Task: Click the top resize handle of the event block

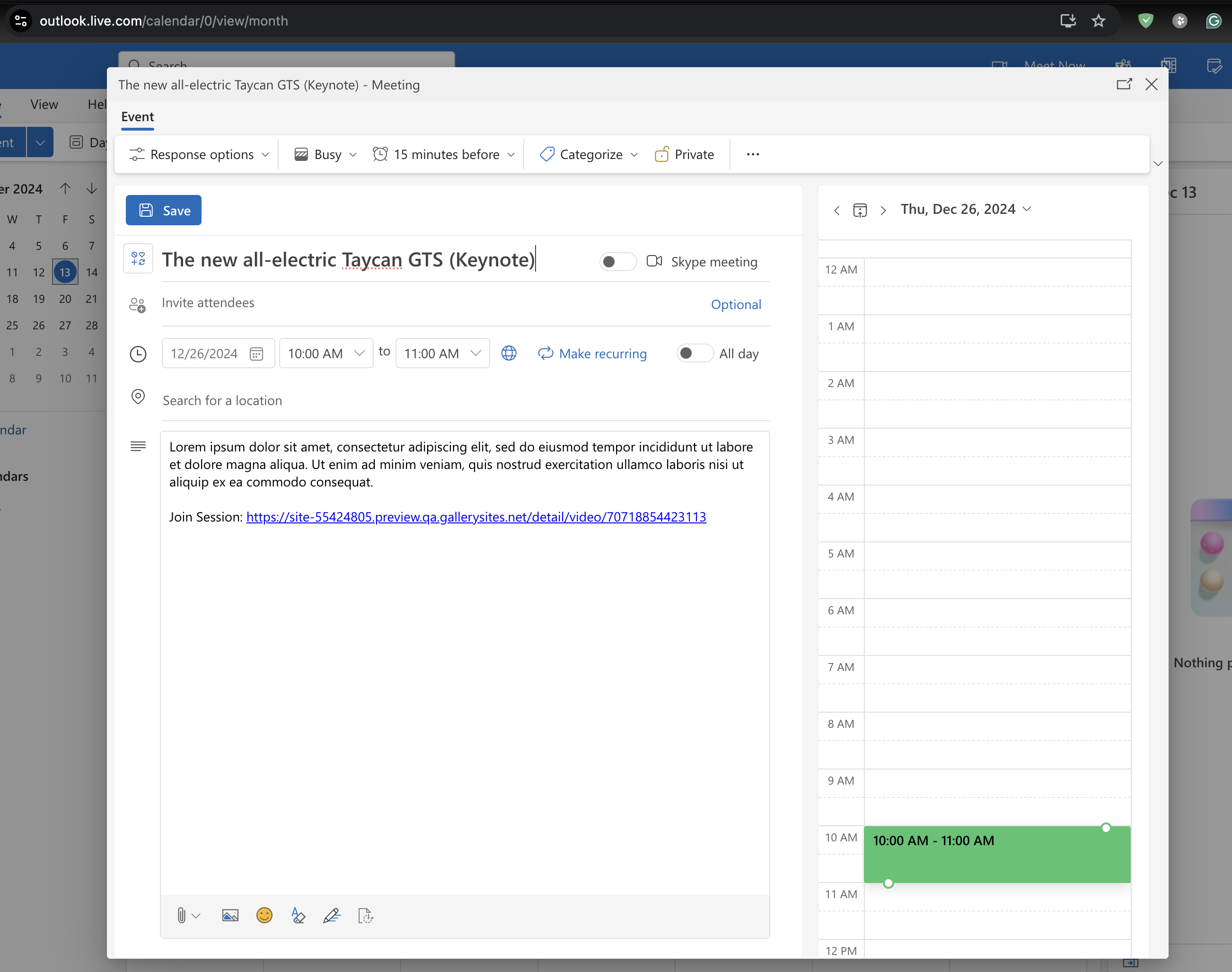Action: click(1106, 828)
